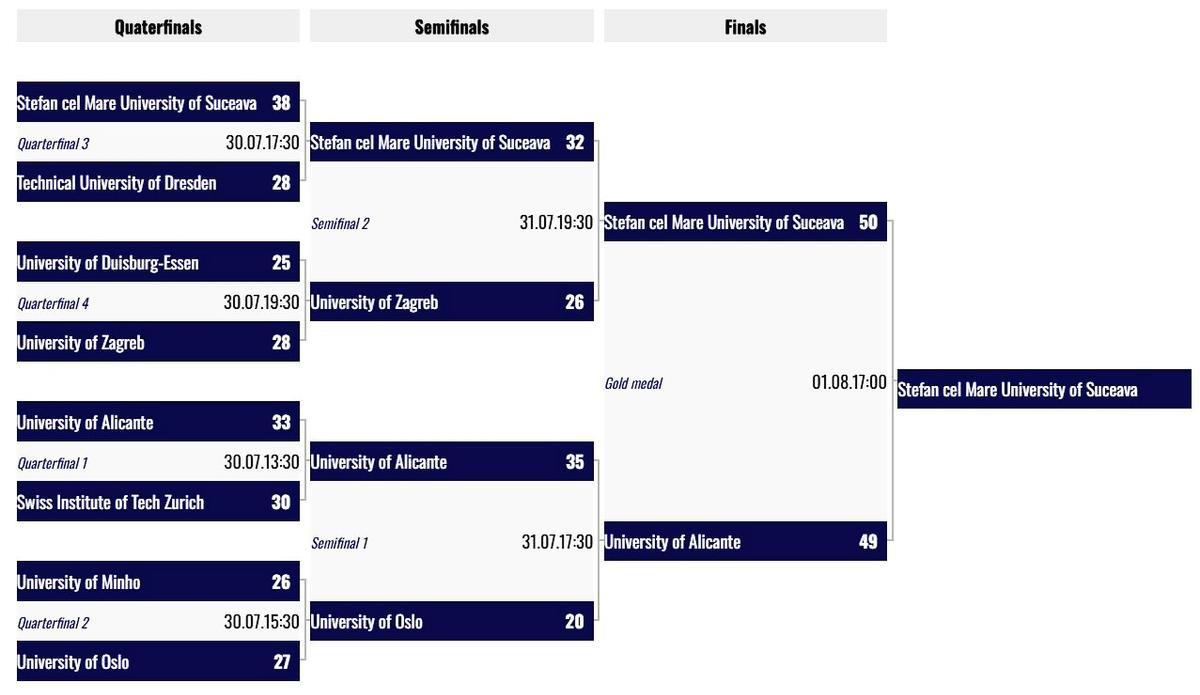Select Stefan cel Mare score 50 in Finals
Viewport: 1200px width, 695px height.
tap(868, 222)
